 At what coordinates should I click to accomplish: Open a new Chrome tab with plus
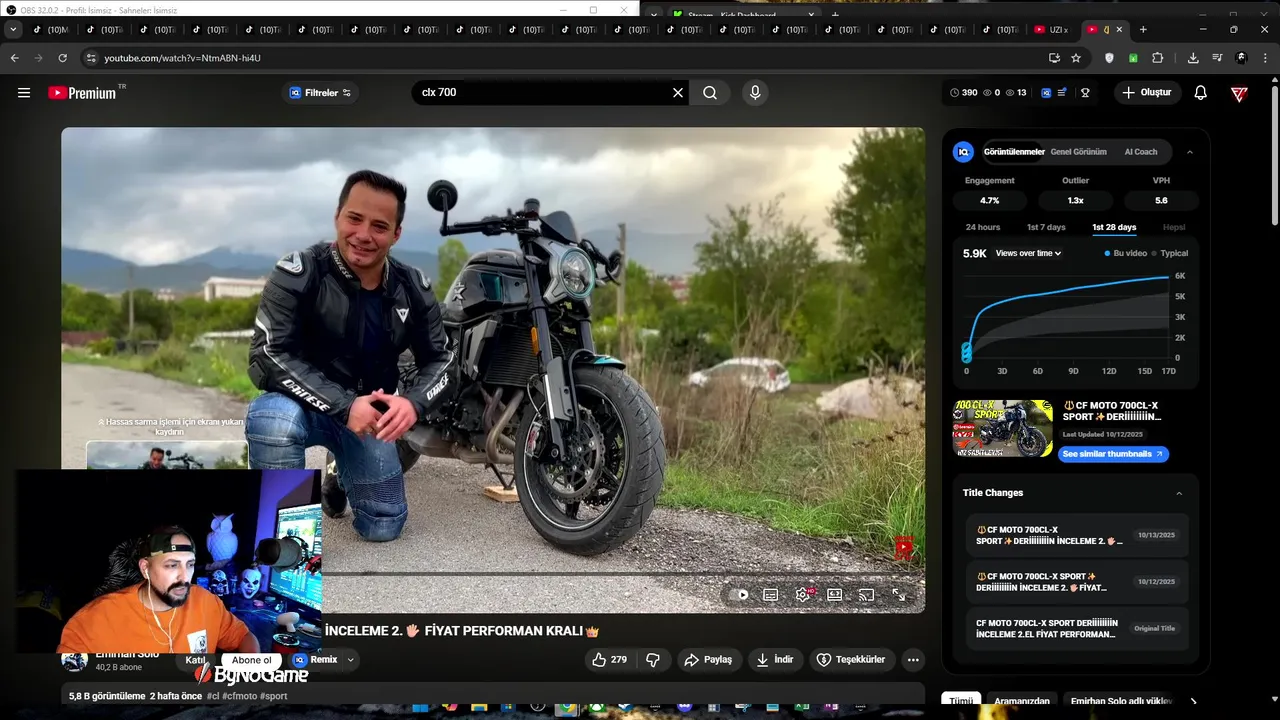1143,30
